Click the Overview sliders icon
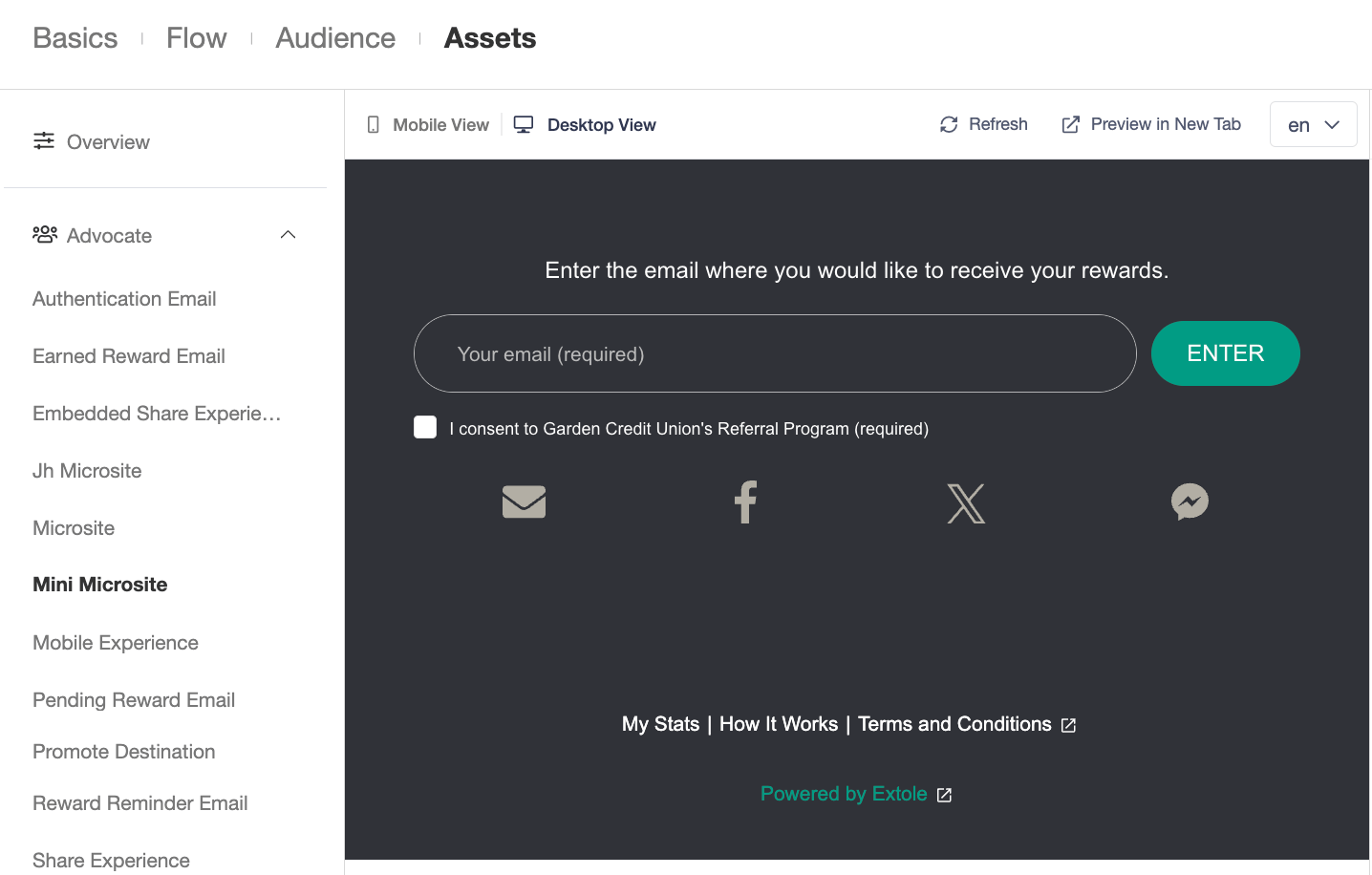Screen dimensions: 1372x875 pyautogui.click(x=44, y=141)
